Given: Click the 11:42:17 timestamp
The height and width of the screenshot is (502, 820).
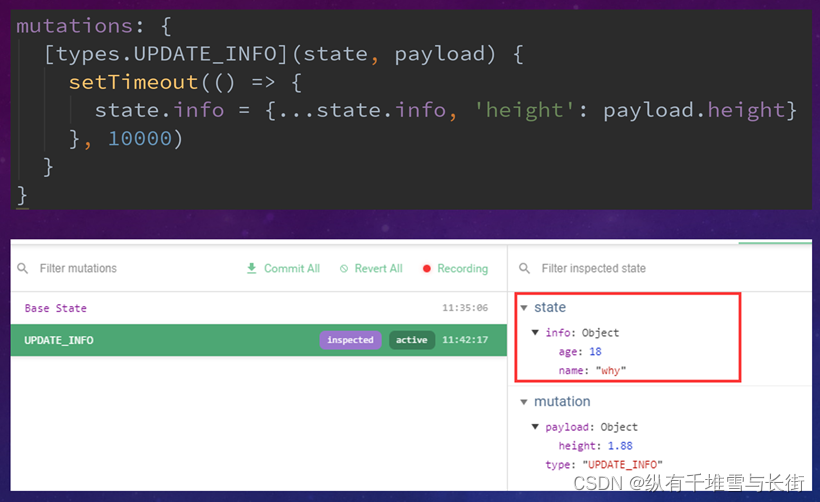Looking at the screenshot, I should coord(465,340).
